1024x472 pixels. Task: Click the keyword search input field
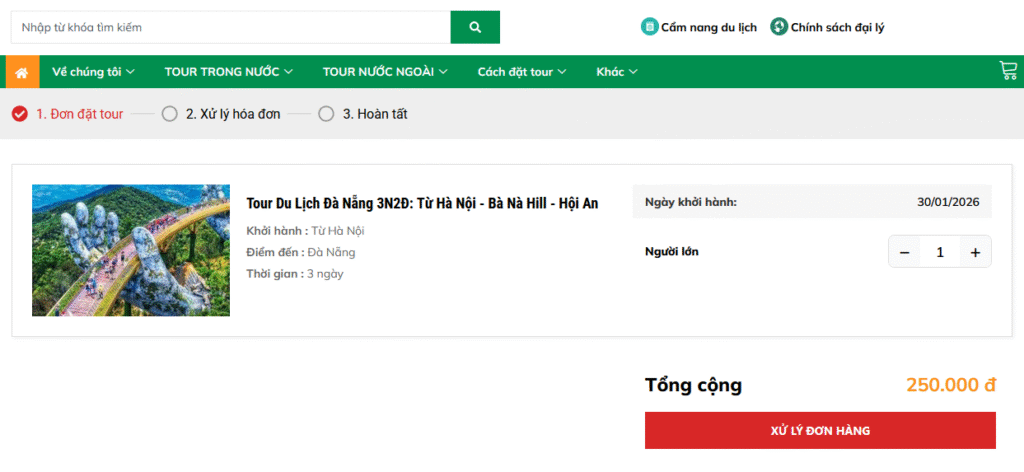coord(230,27)
